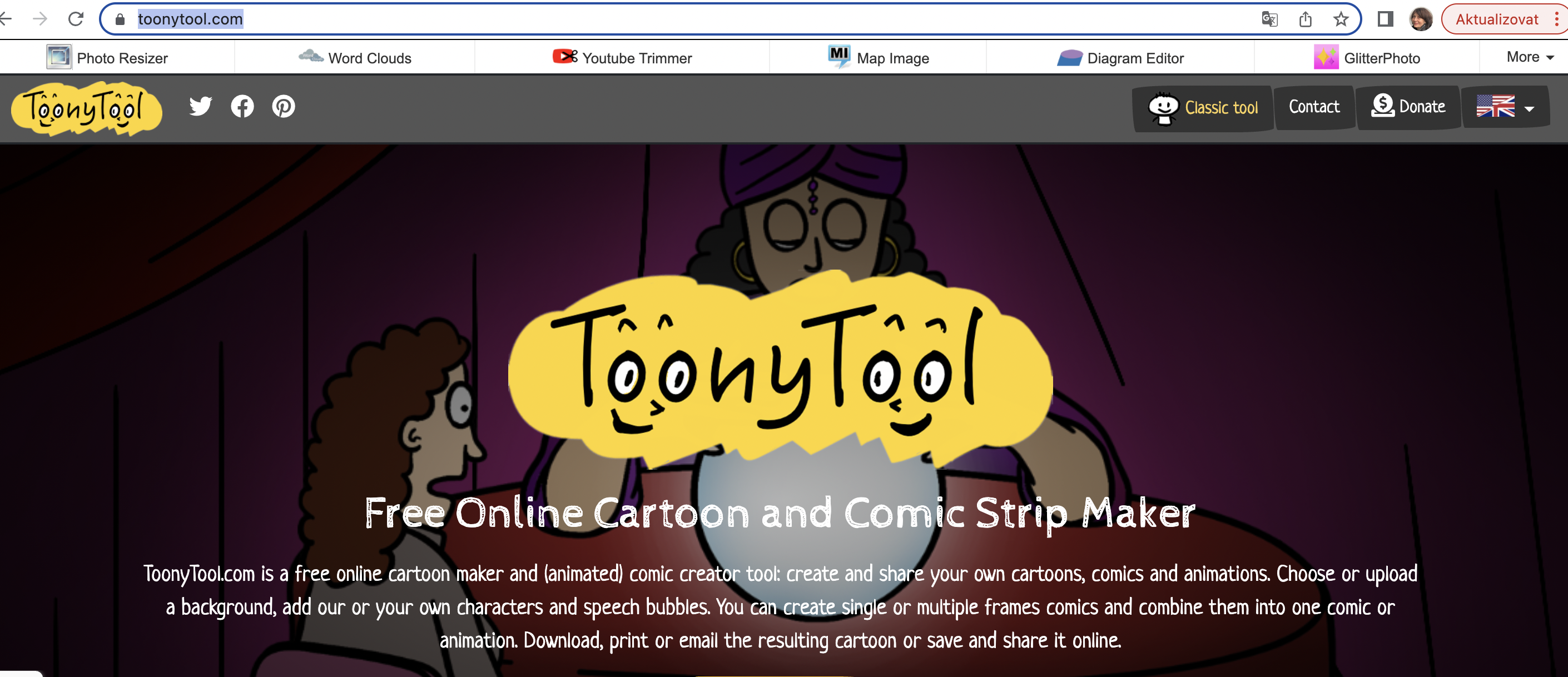Click the Classic tool button
Image resolution: width=1568 pixels, height=677 pixels.
(1203, 108)
